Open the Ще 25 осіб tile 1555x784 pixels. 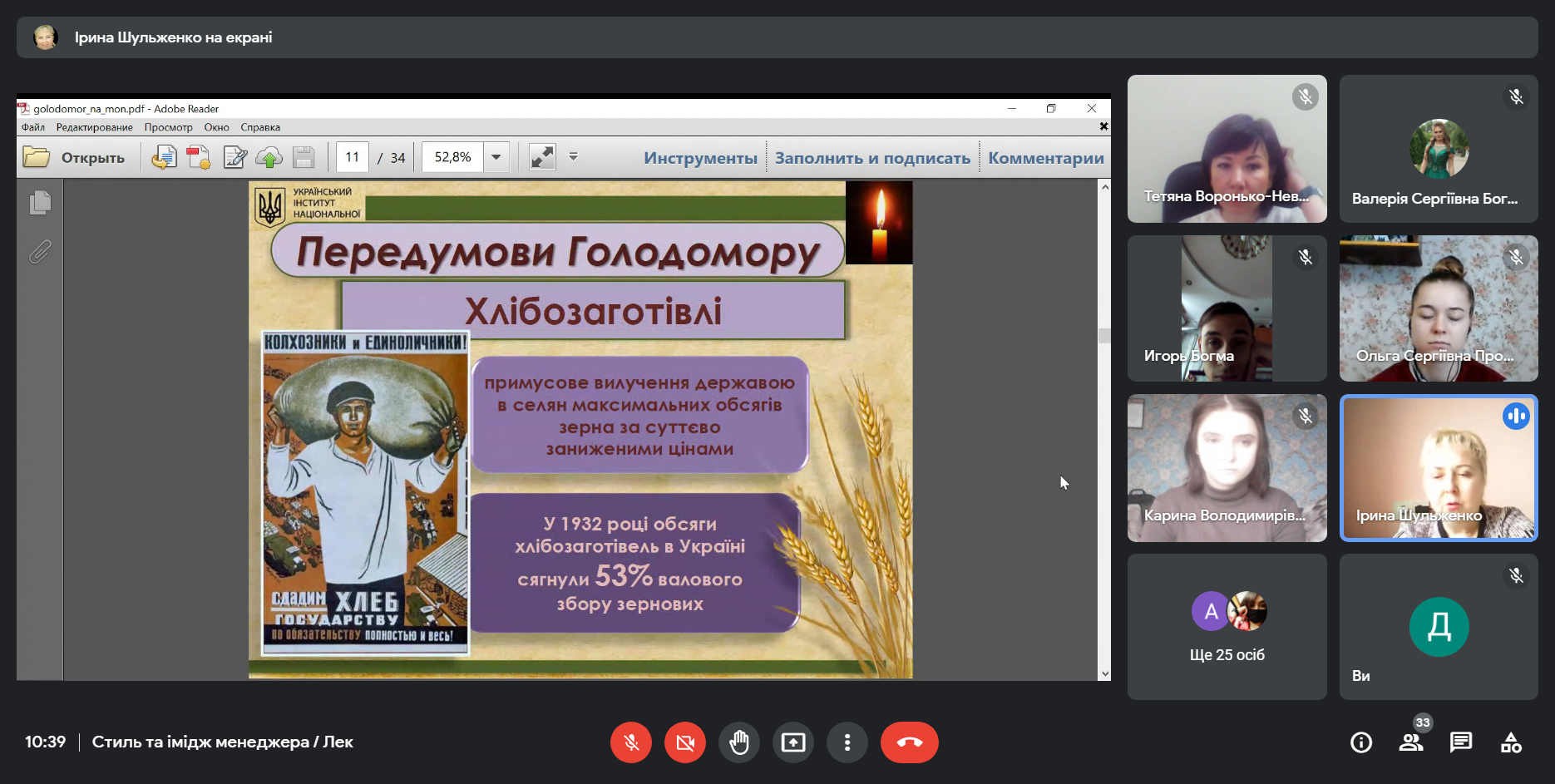tap(1227, 627)
